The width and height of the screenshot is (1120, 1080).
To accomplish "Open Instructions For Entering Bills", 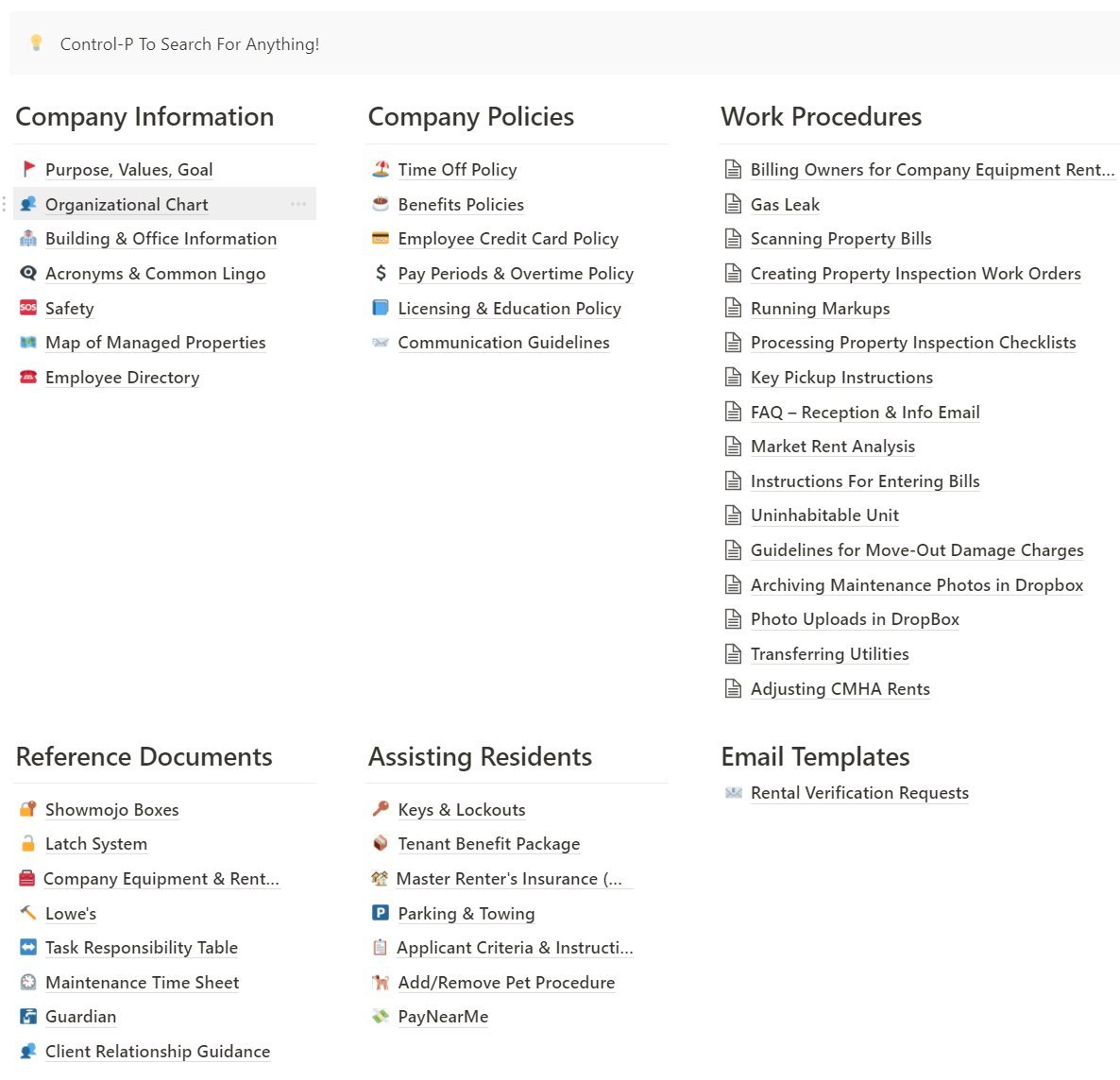I will coord(865,481).
